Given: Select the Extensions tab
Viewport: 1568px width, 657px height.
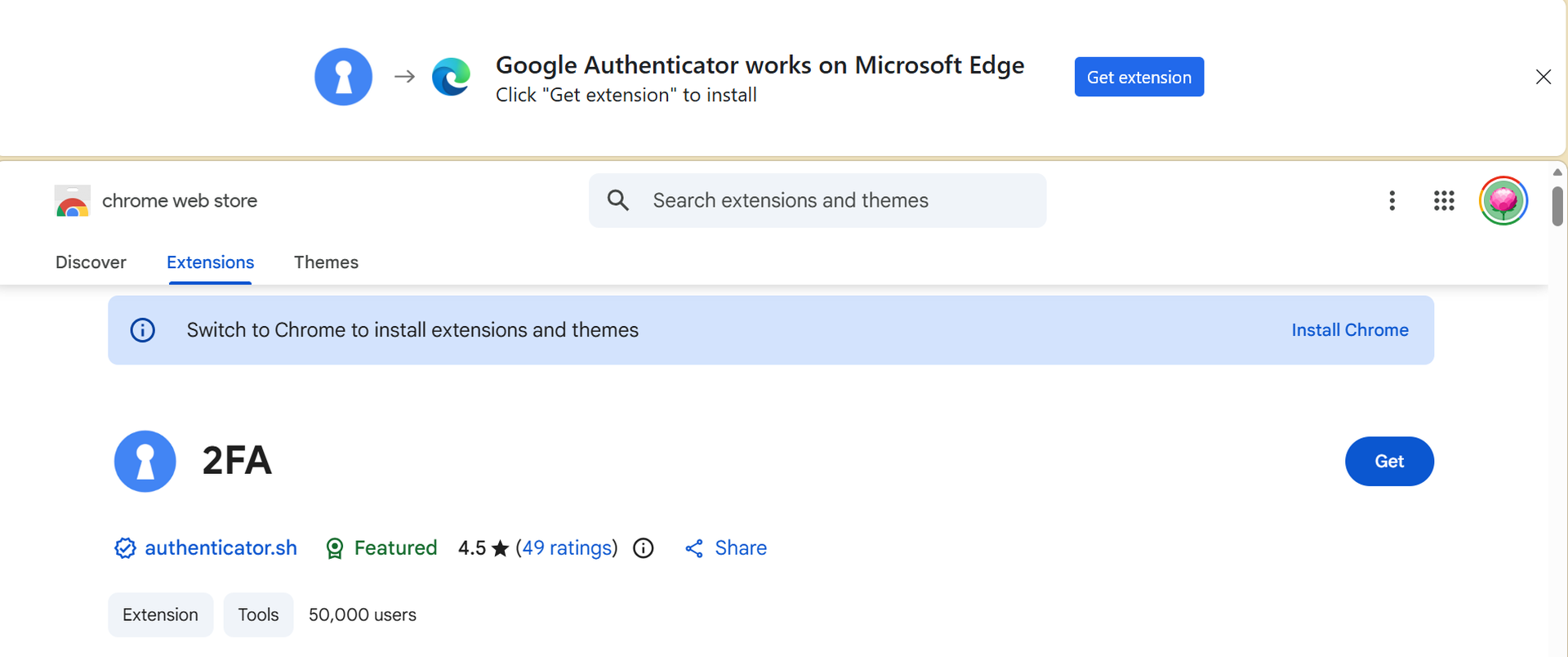Looking at the screenshot, I should 210,262.
